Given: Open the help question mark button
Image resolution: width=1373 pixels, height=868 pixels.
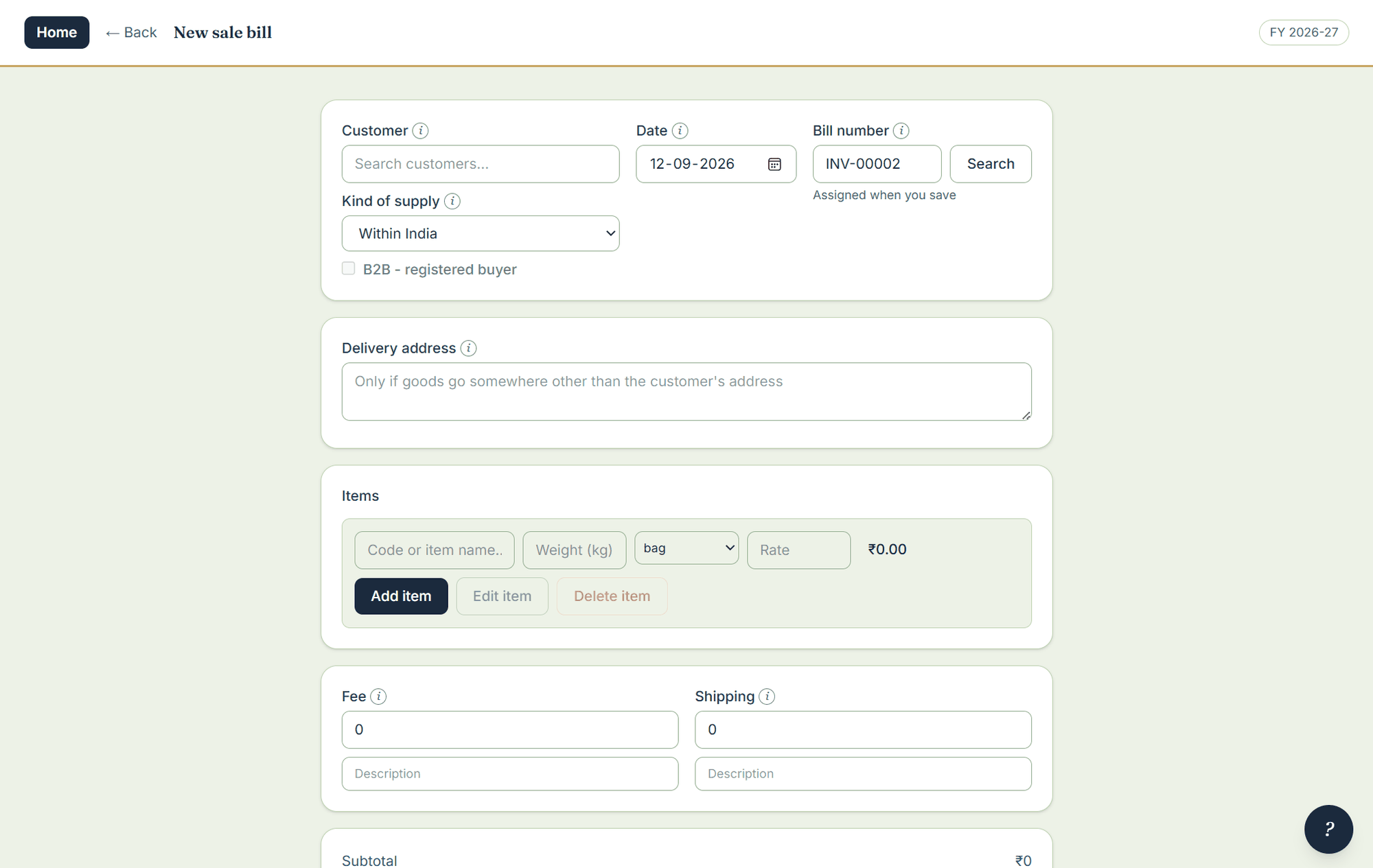Looking at the screenshot, I should [x=1328, y=829].
